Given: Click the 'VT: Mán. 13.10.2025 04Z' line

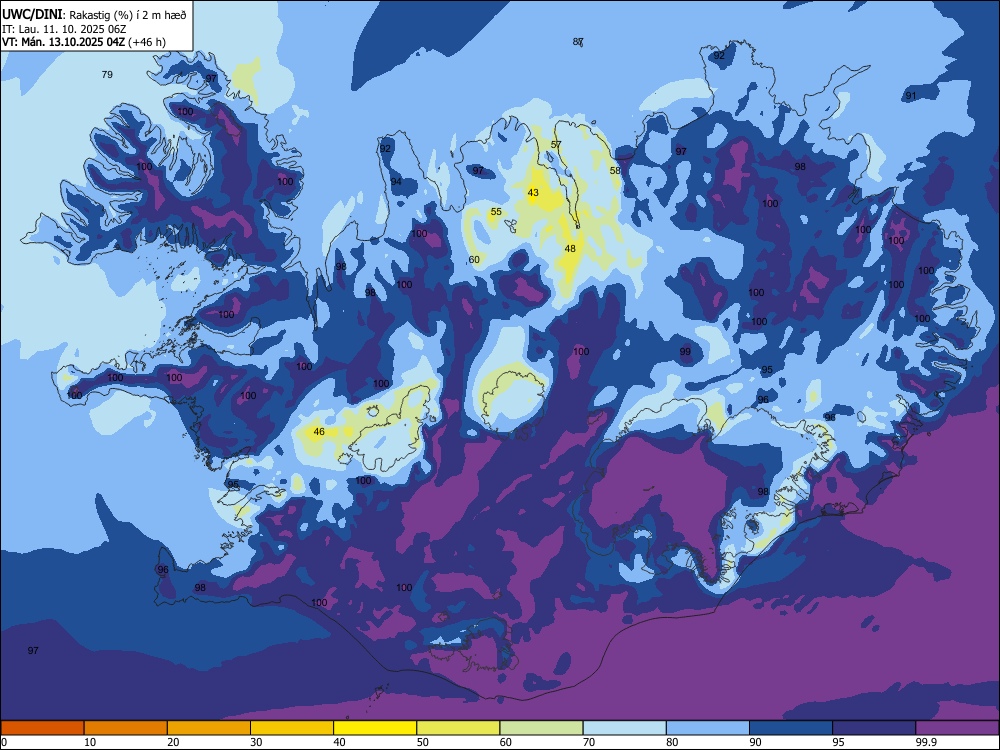Looking at the screenshot, I should tap(64, 42).
